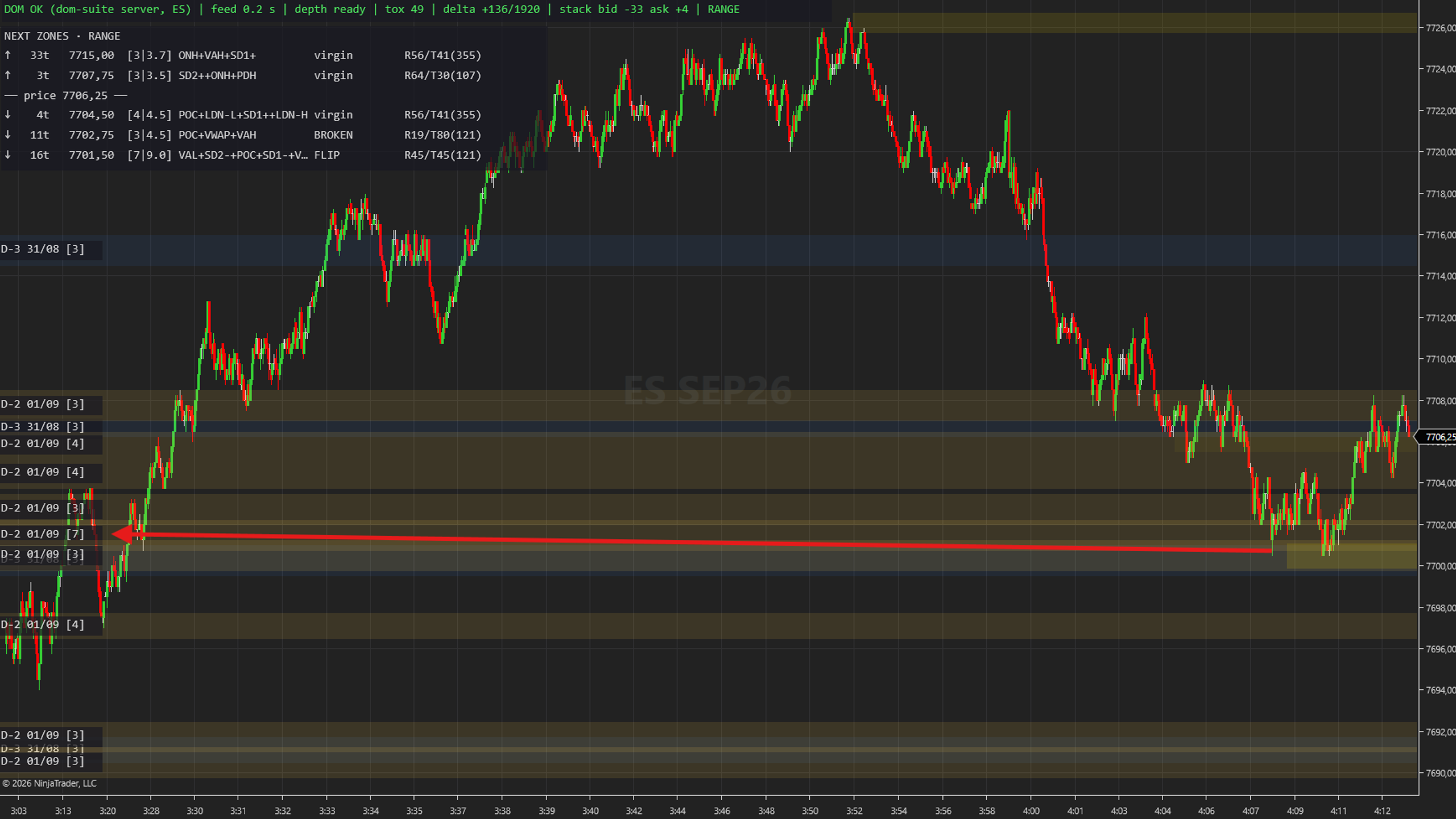Image resolution: width=1456 pixels, height=819 pixels.
Task: Click the 7712,00 price axis label
Action: click(x=1440, y=318)
